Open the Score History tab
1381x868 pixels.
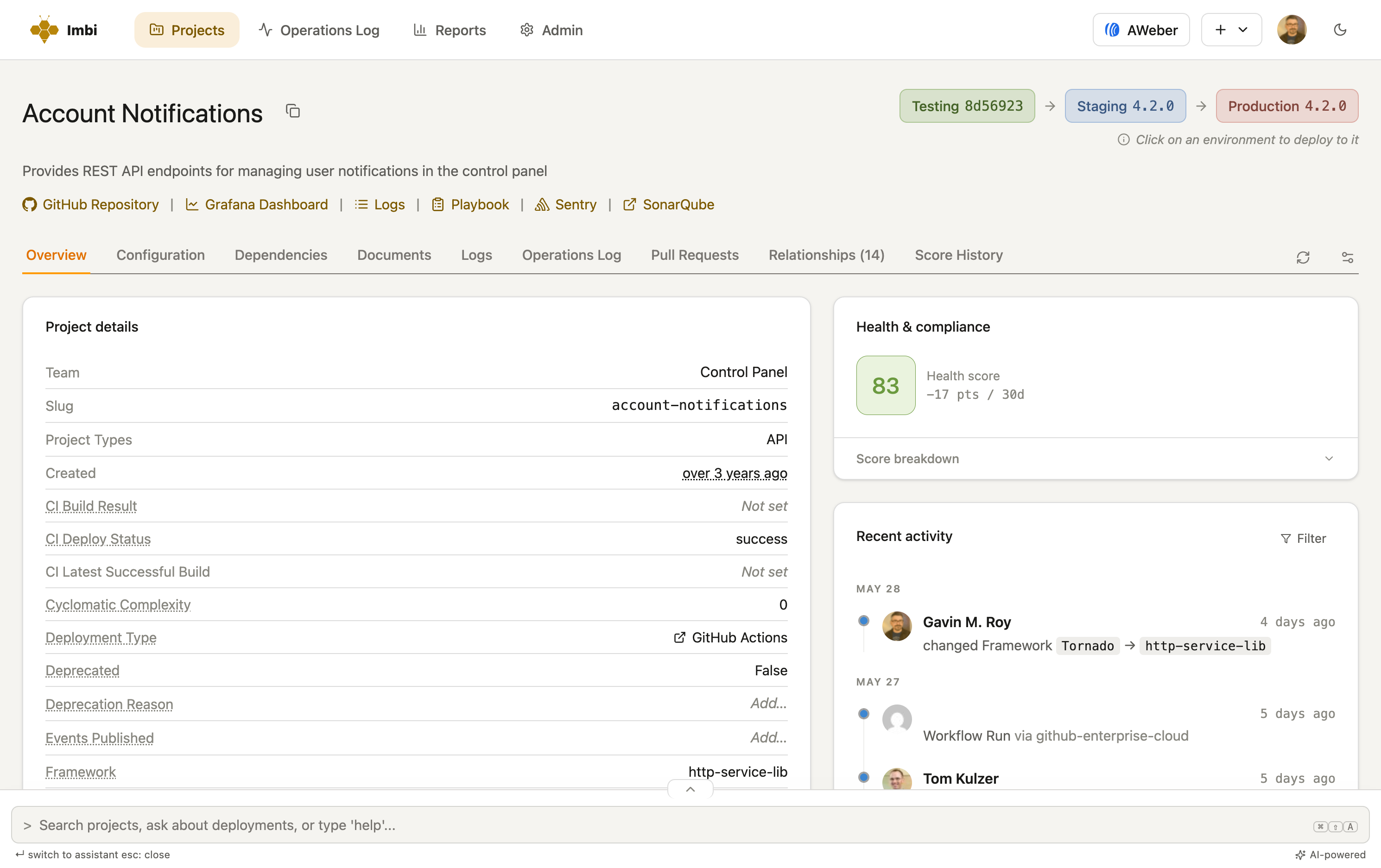point(958,255)
